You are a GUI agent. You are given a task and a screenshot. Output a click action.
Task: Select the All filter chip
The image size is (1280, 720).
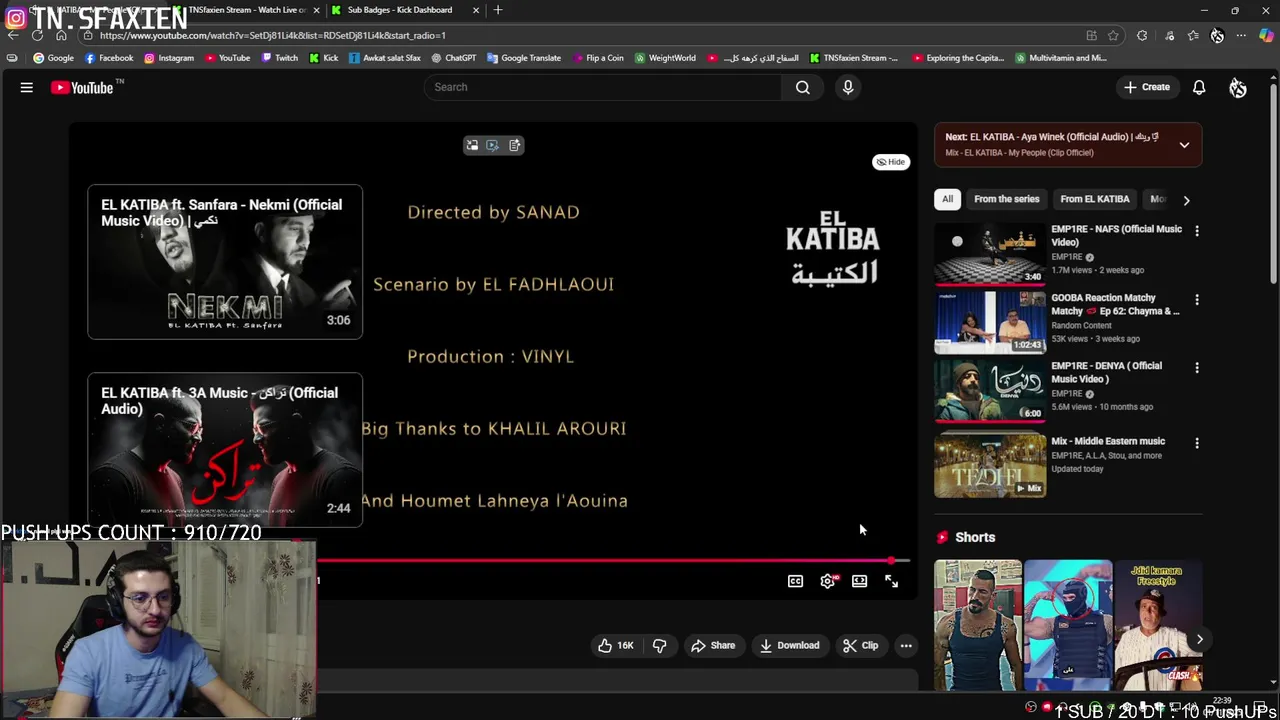coord(947,199)
